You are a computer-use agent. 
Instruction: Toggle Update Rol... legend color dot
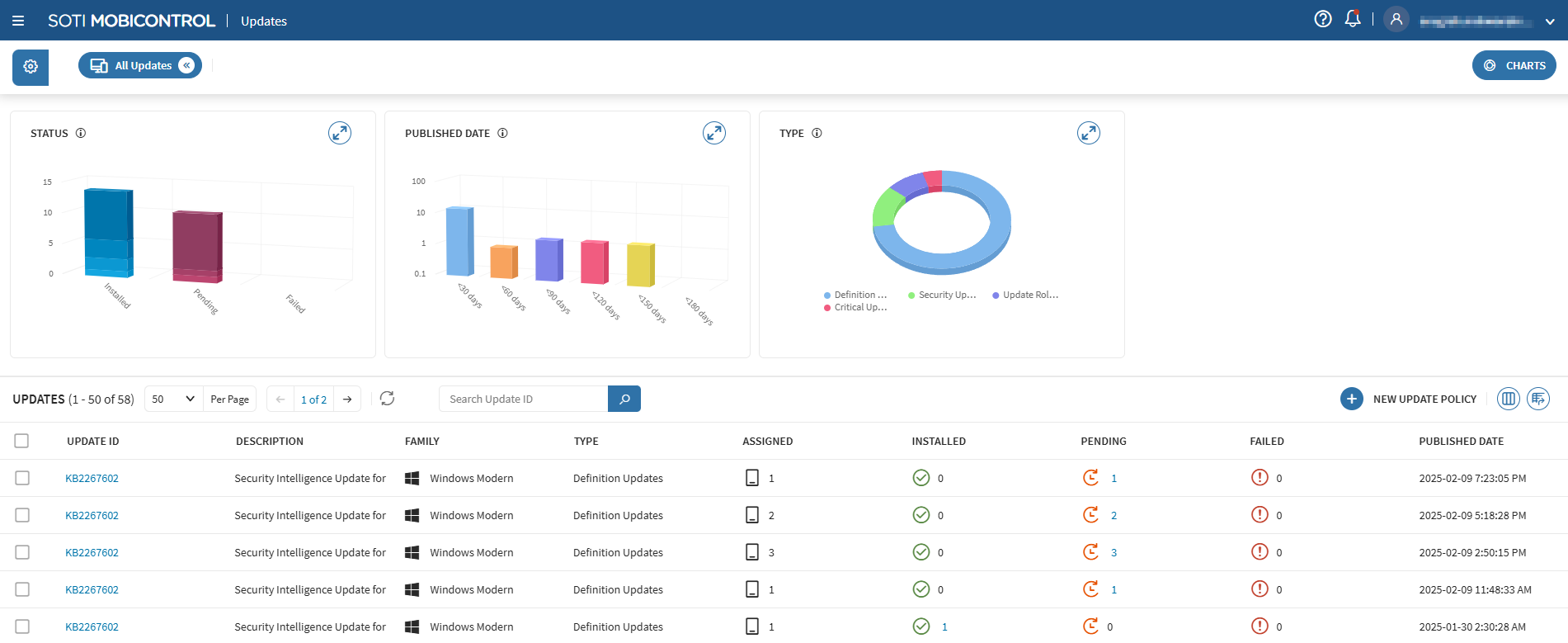pyautogui.click(x=996, y=295)
